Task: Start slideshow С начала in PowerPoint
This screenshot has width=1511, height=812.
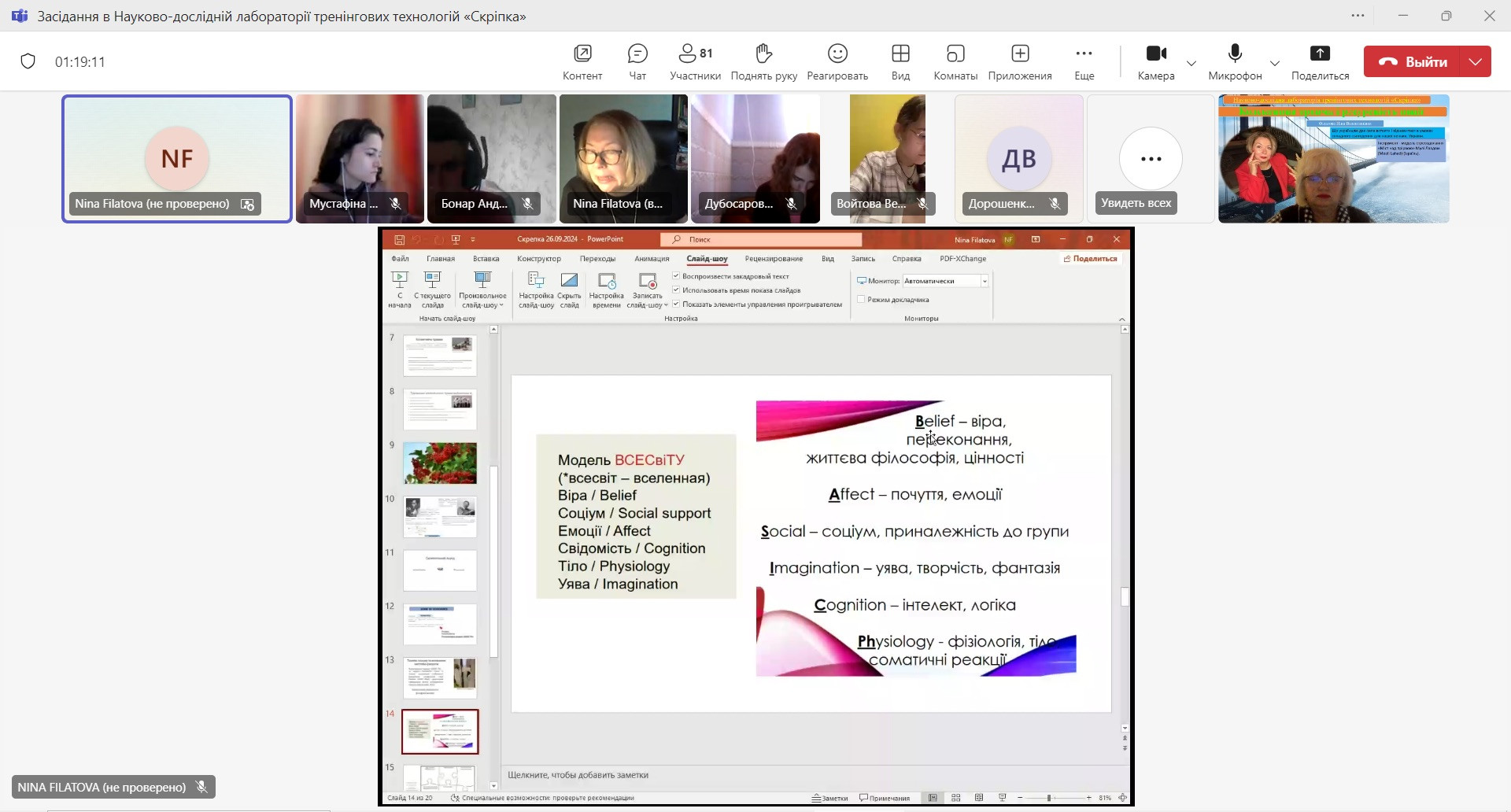Action: (400, 290)
